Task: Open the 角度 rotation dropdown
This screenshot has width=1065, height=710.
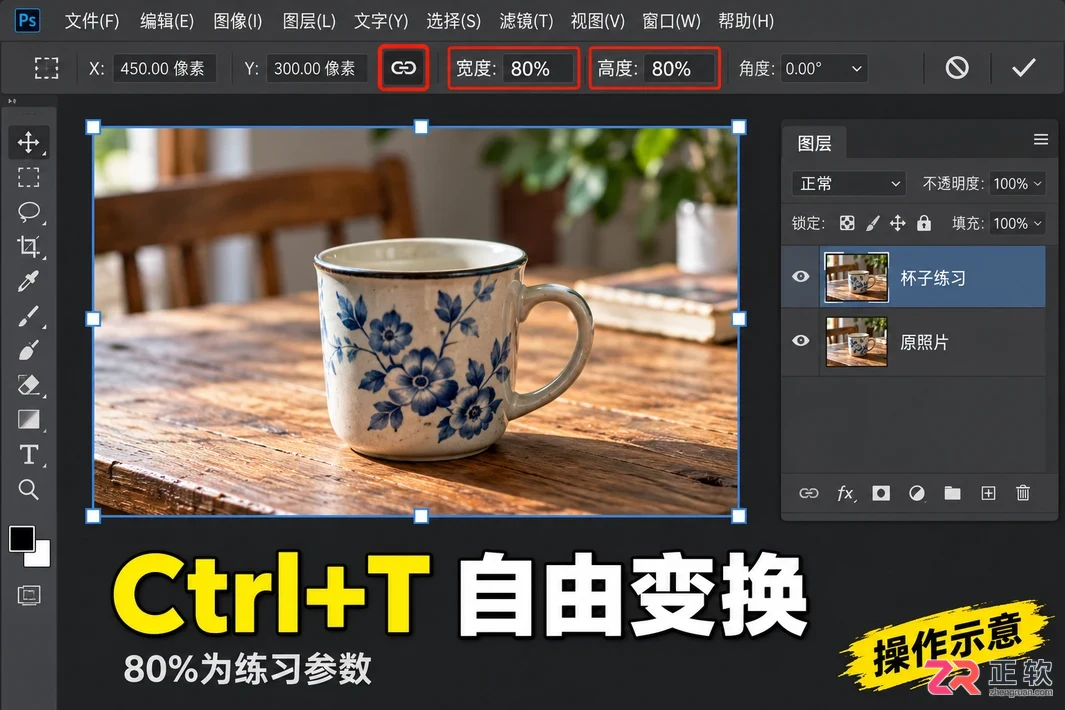Action: tap(824, 69)
